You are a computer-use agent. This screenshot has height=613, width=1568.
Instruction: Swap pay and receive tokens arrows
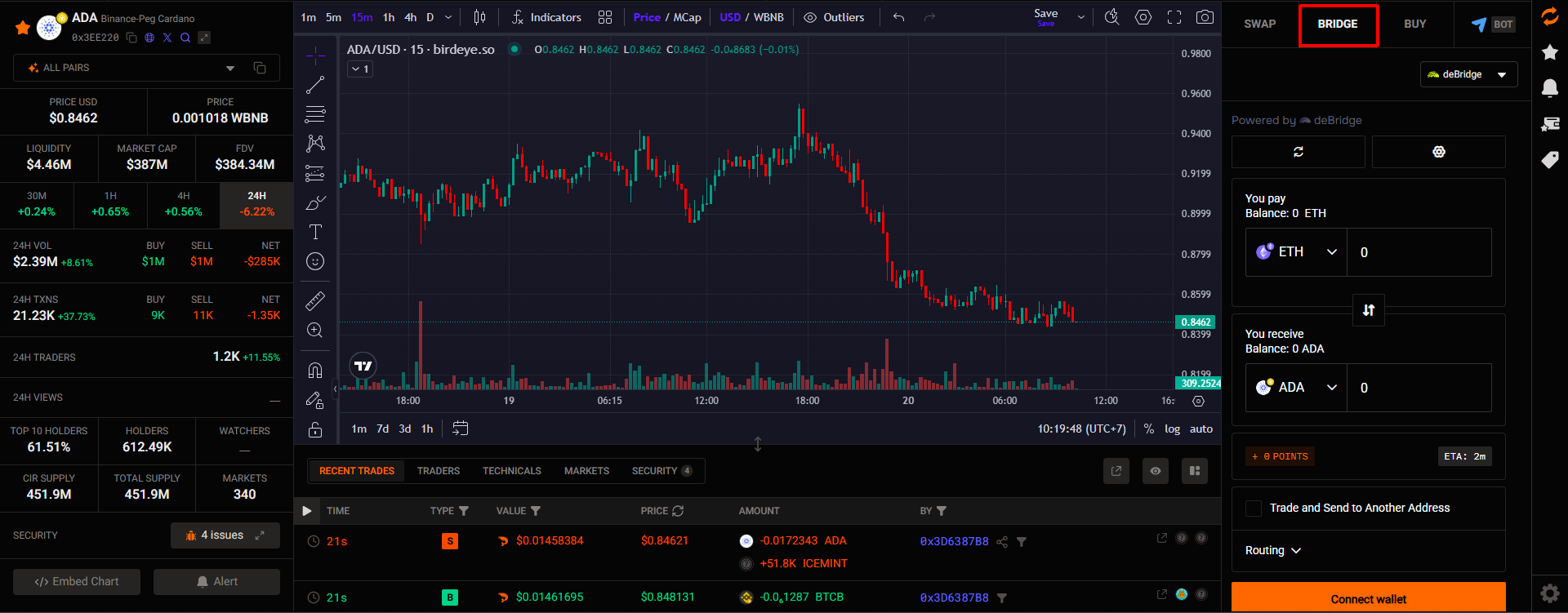pyautogui.click(x=1369, y=310)
